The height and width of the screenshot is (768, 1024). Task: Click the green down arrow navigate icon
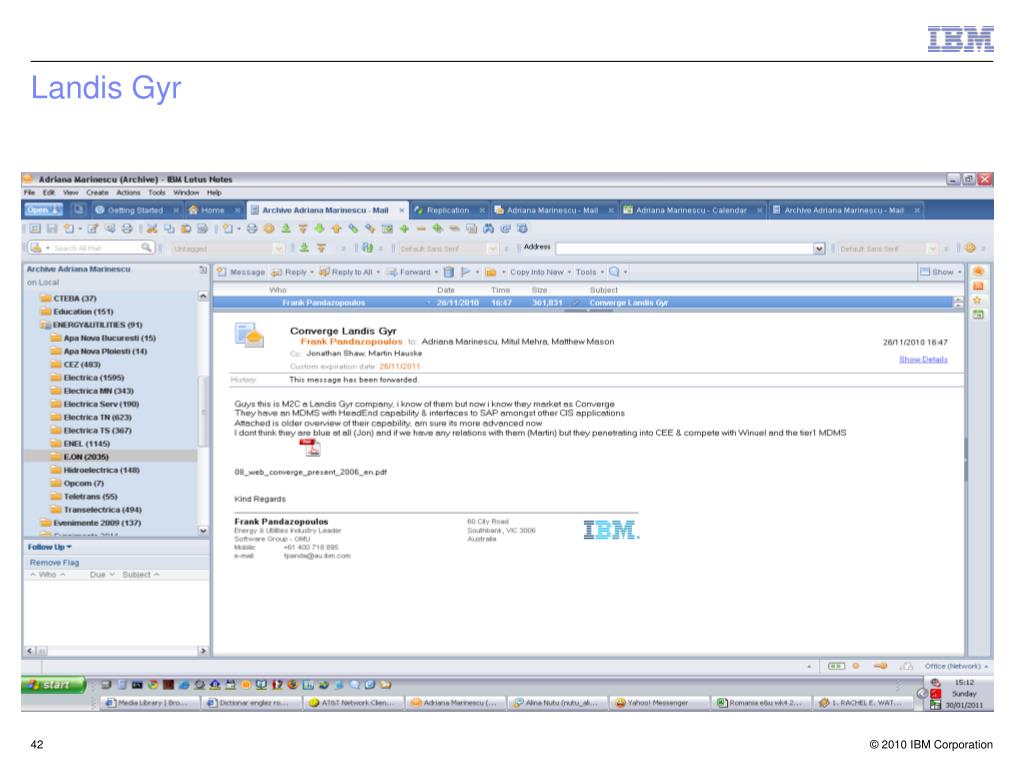[319, 229]
